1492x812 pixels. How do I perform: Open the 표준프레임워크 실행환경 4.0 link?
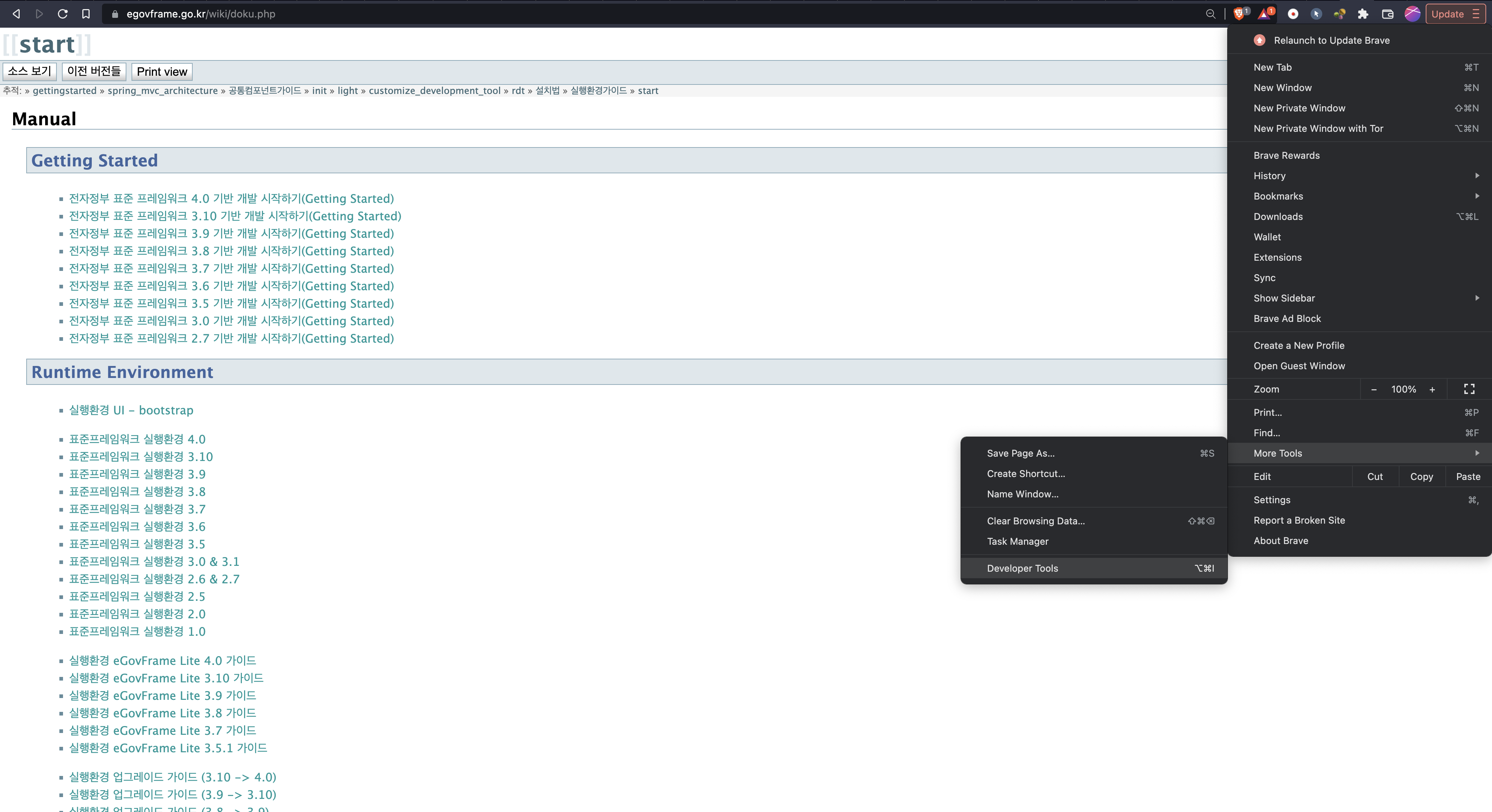click(x=137, y=439)
